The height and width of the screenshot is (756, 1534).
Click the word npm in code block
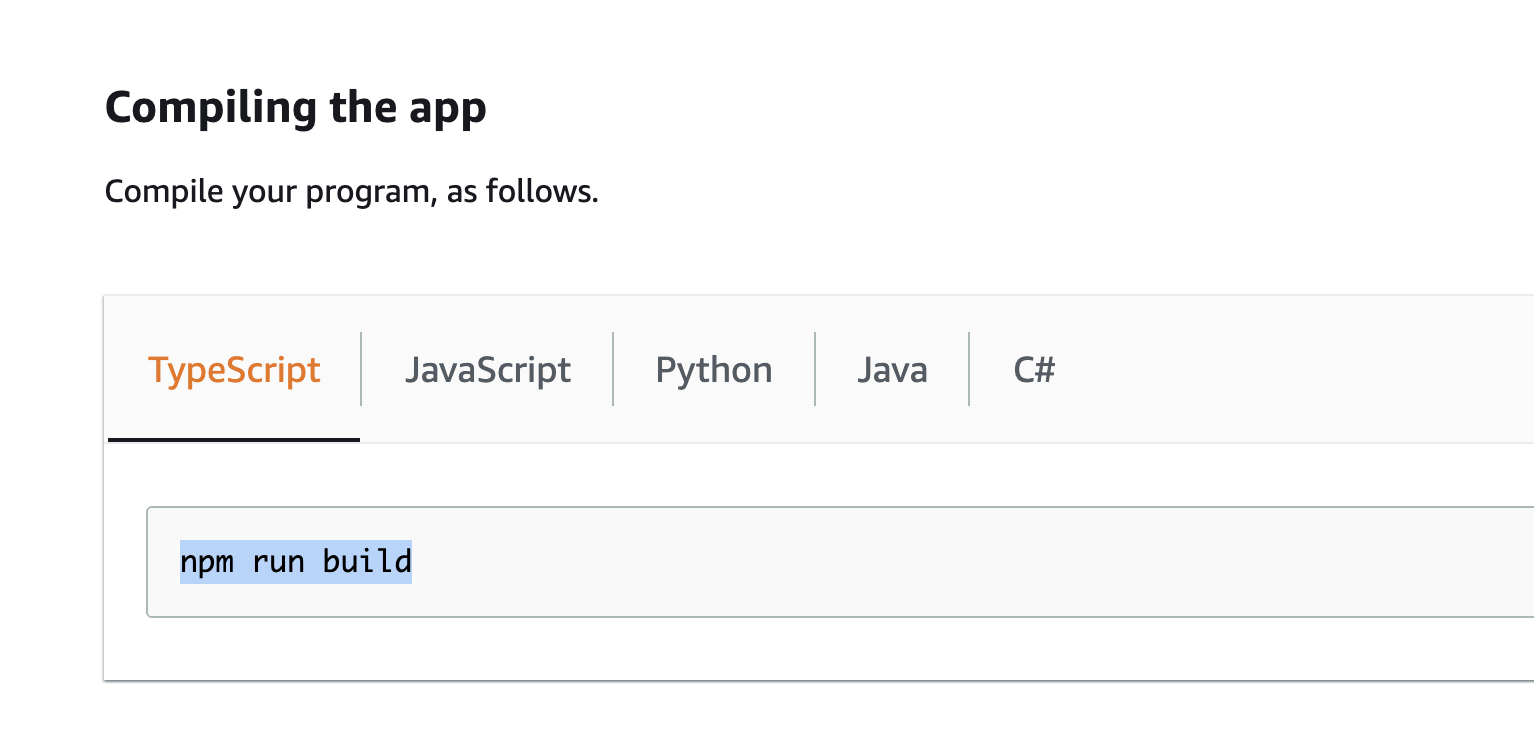(x=207, y=562)
